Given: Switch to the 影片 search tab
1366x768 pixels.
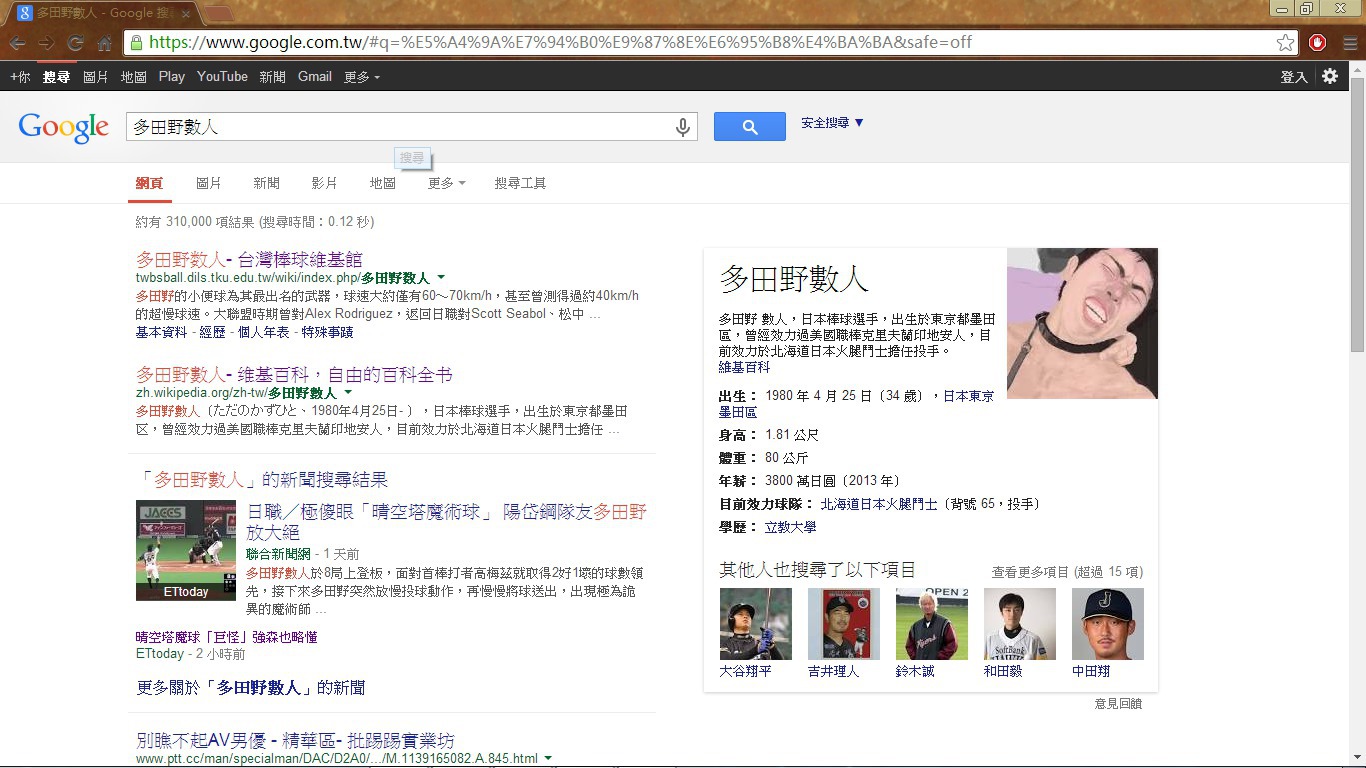Looking at the screenshot, I should click(x=324, y=183).
